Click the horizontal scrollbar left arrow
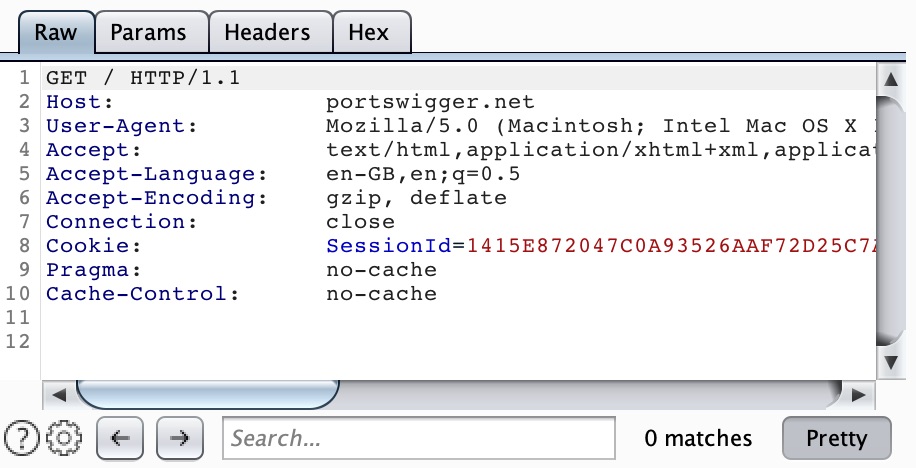The width and height of the screenshot is (916, 468). pos(58,395)
